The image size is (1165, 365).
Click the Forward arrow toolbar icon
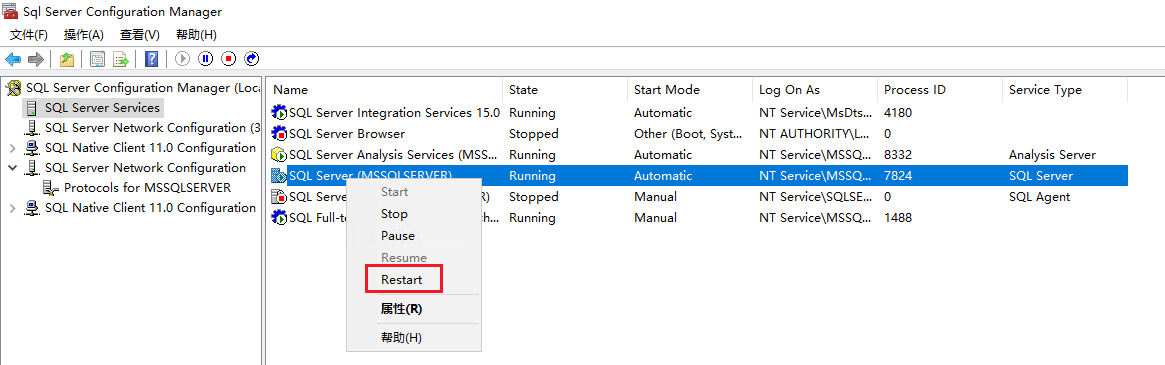click(x=36, y=59)
